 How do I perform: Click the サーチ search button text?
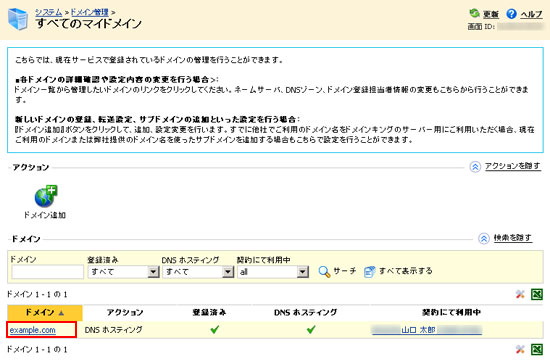click(344, 271)
